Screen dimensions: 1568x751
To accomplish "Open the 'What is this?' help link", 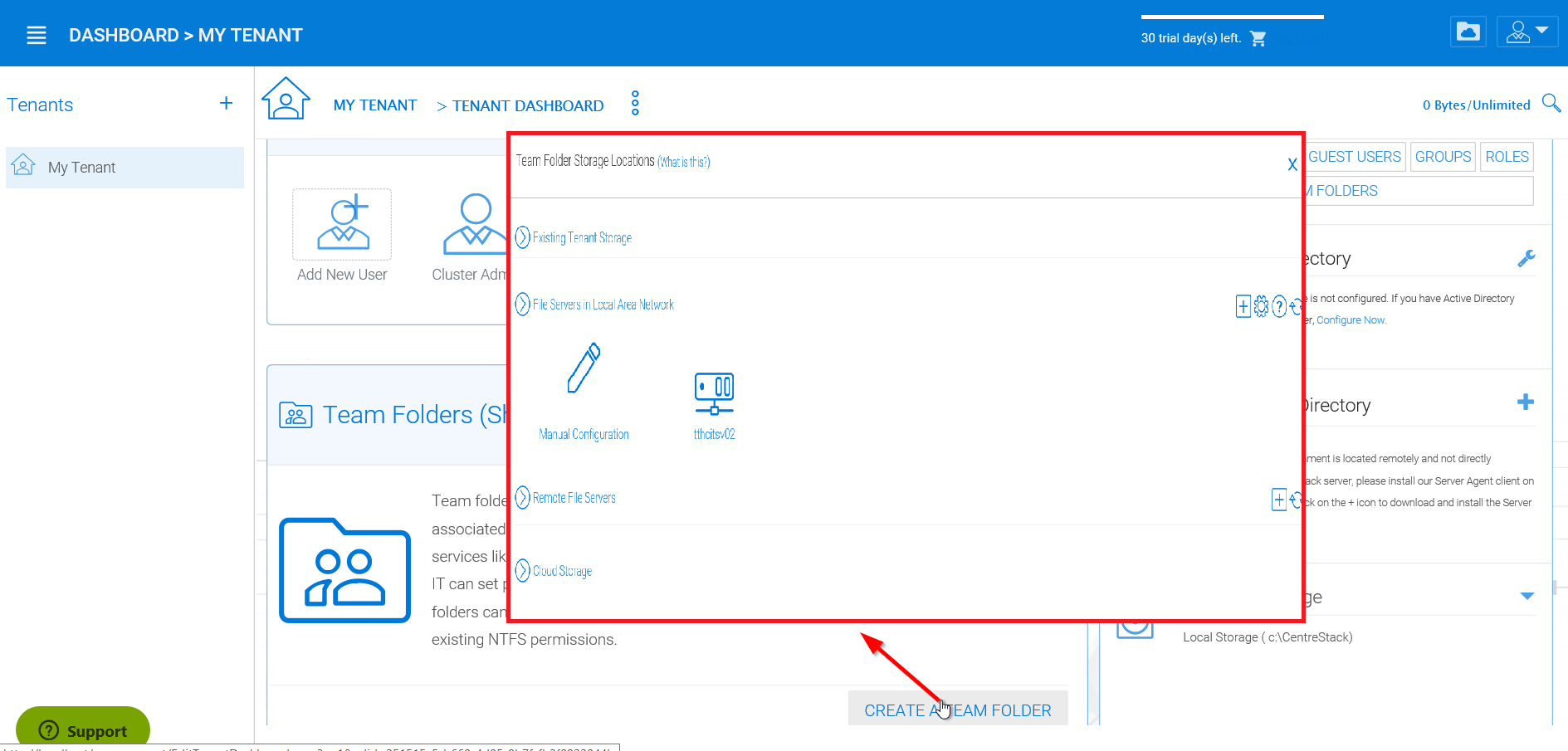I will point(684,162).
